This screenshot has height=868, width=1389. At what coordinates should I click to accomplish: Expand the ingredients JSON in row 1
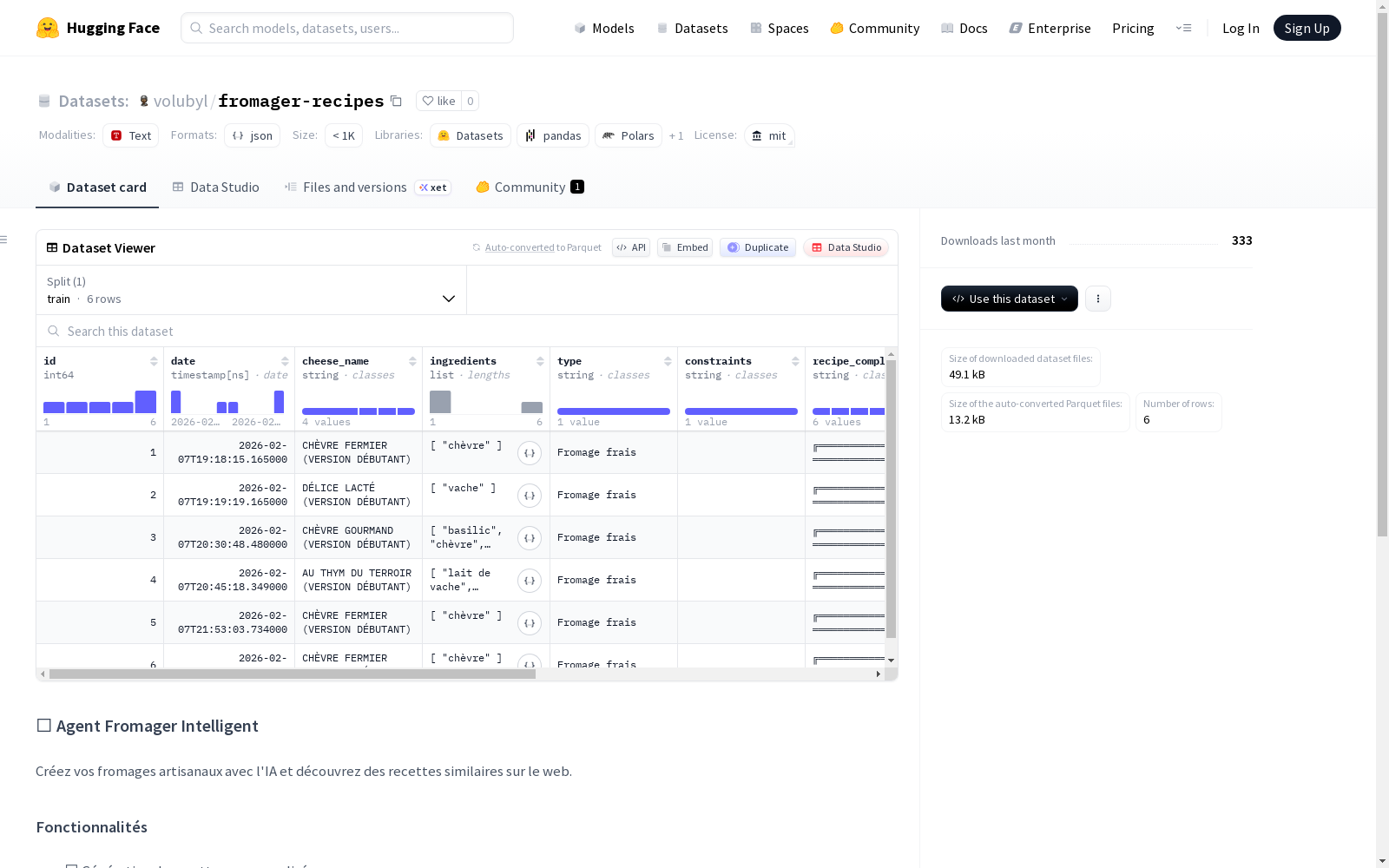click(530, 453)
